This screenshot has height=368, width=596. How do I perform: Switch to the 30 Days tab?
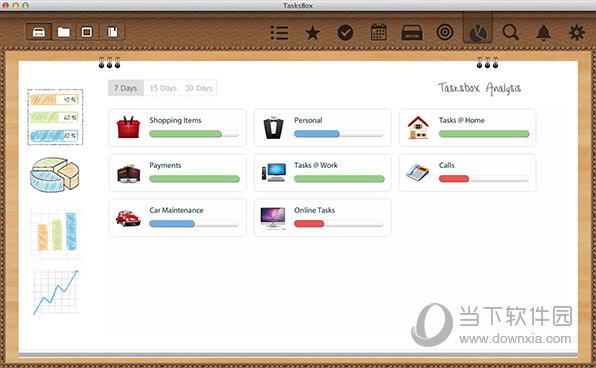[x=198, y=88]
